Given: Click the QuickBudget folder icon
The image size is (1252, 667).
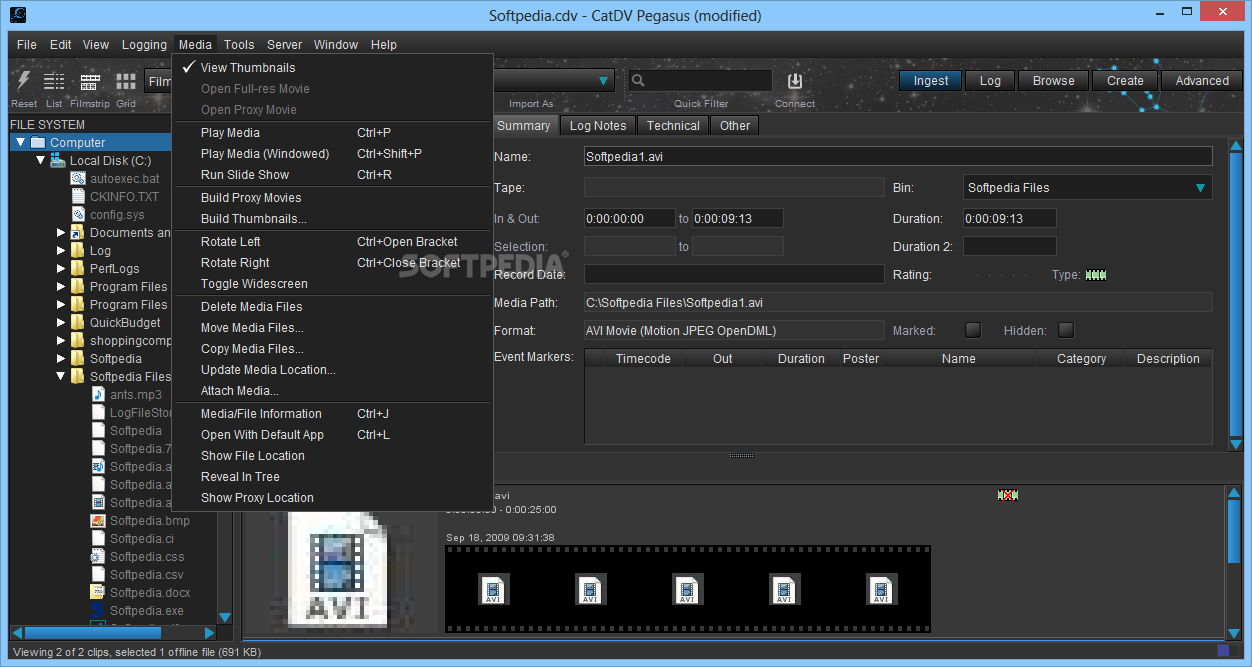Looking at the screenshot, I should pos(78,323).
